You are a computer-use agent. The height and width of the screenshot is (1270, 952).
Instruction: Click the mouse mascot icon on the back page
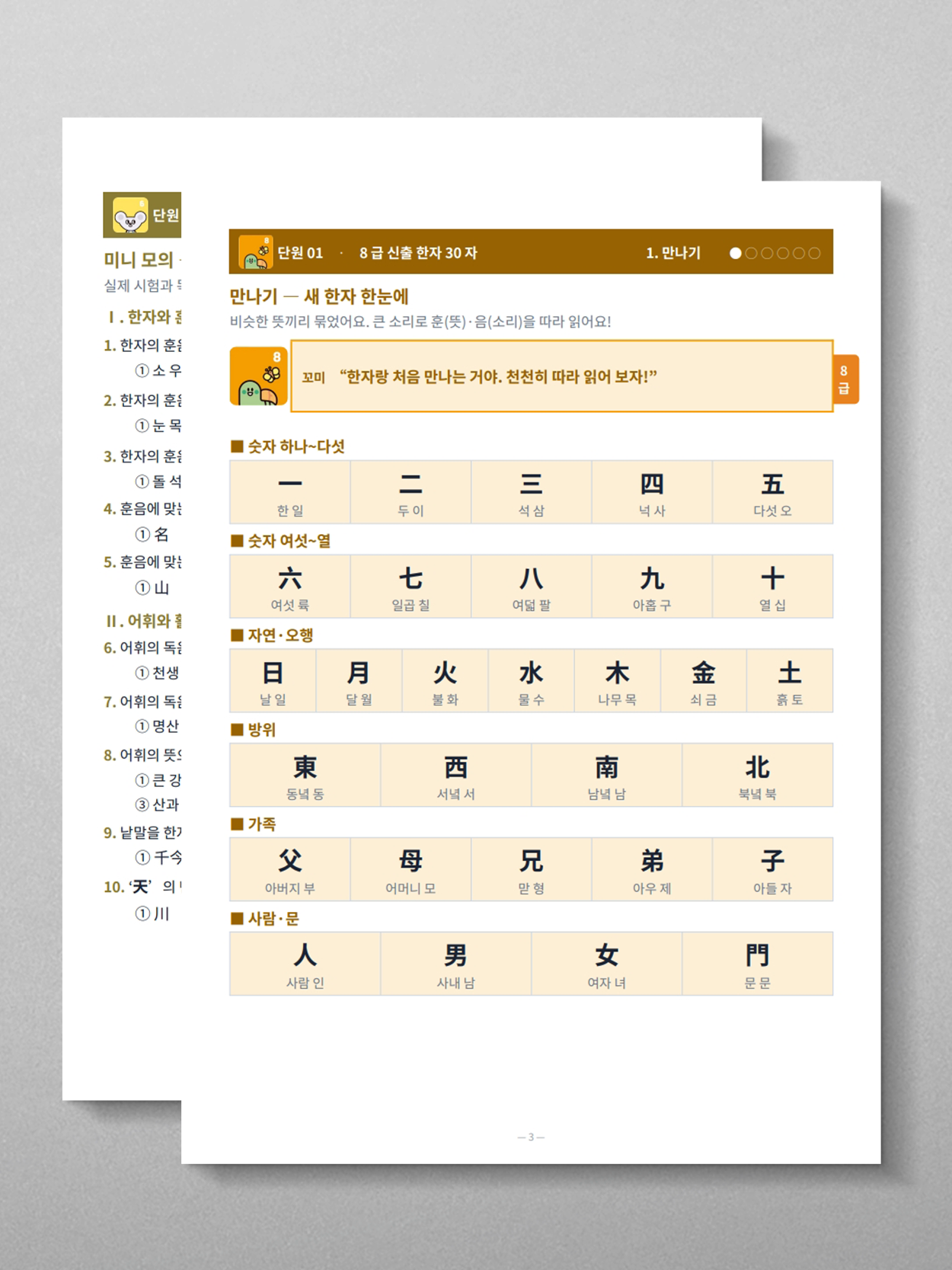click(x=130, y=215)
